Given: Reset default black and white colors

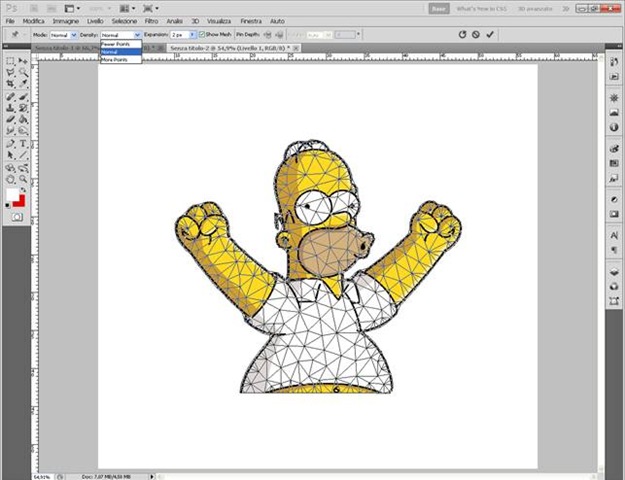Looking at the screenshot, I should click(x=8, y=206).
